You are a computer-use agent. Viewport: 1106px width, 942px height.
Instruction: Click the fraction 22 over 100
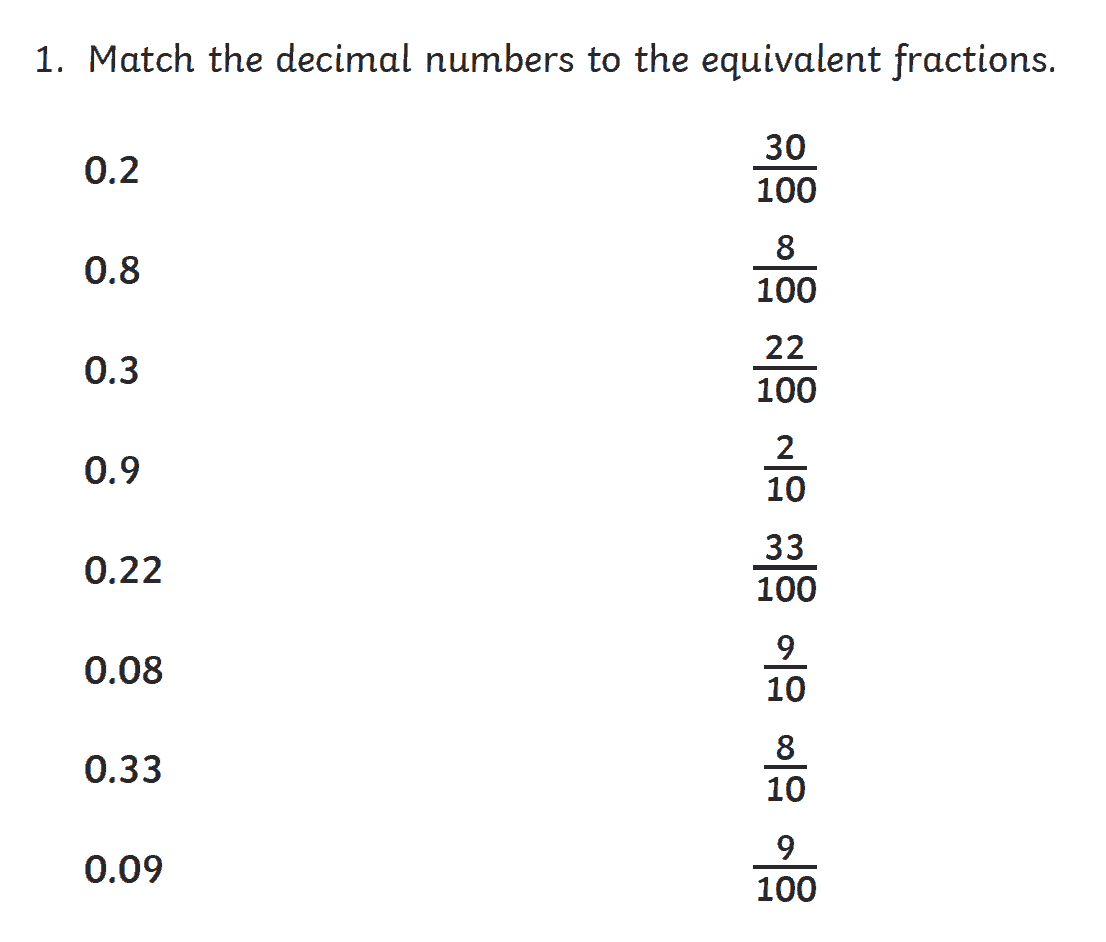coord(786,369)
